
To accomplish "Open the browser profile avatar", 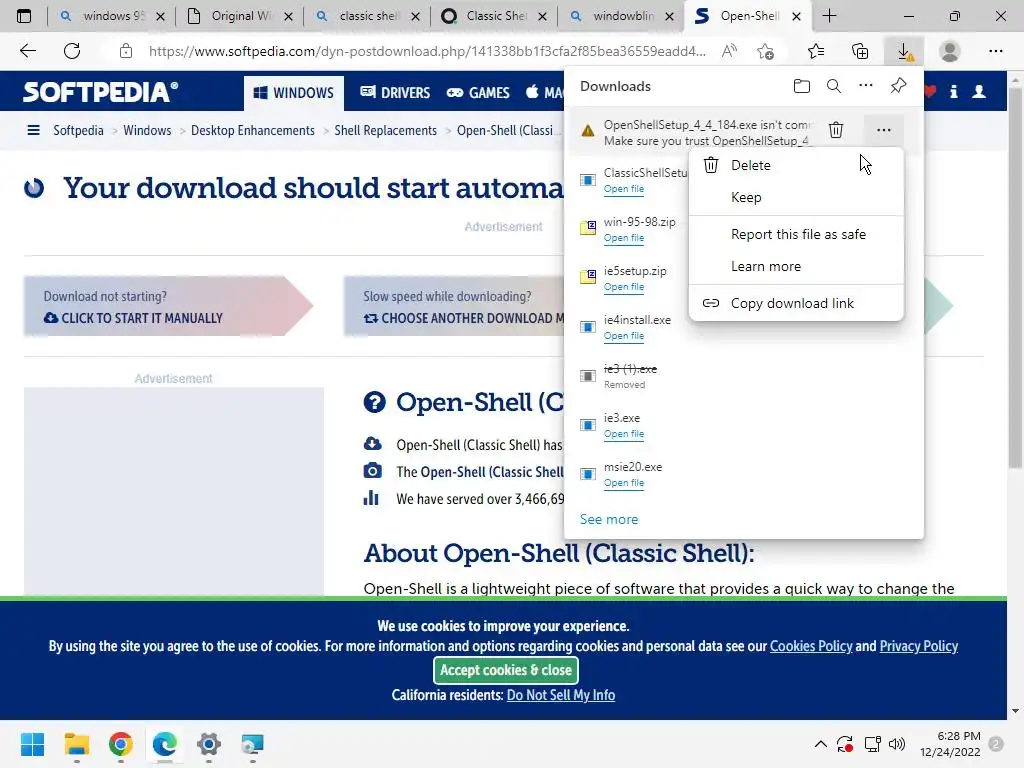I will (950, 51).
